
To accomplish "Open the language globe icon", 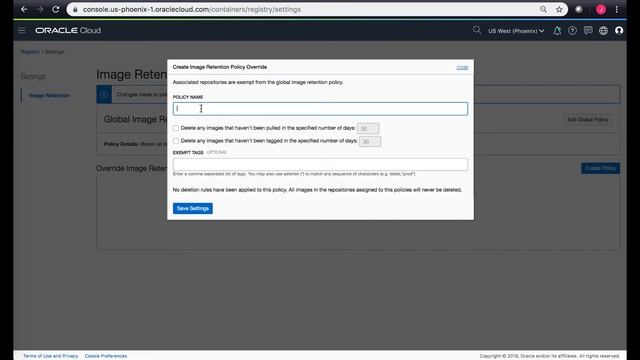I will [x=603, y=31].
